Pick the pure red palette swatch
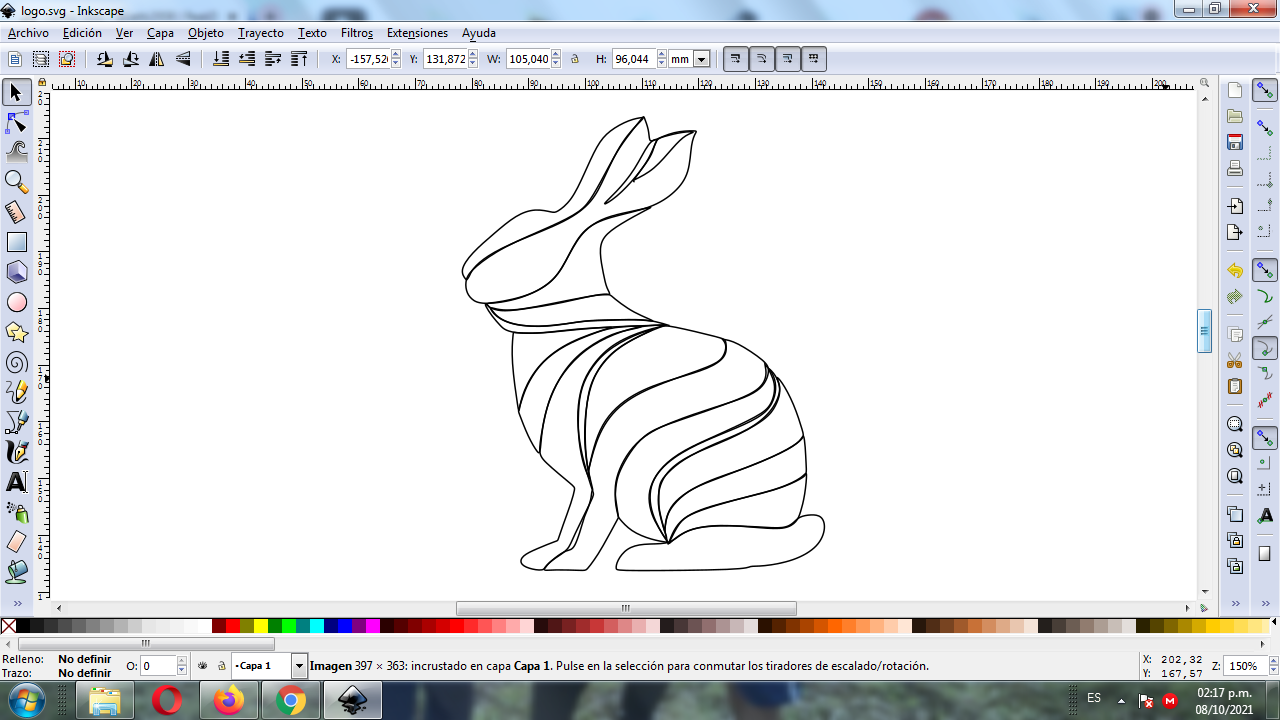 point(233,626)
